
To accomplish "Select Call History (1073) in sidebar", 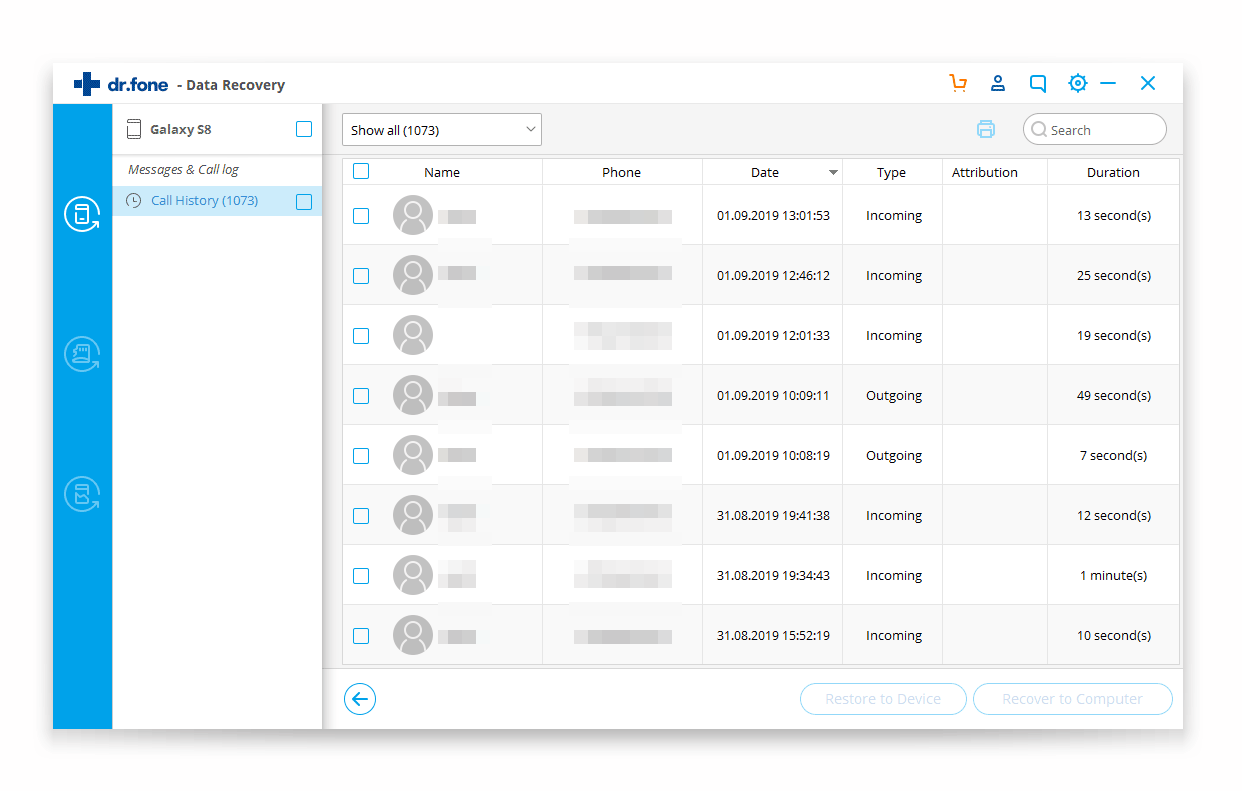I will [x=217, y=201].
